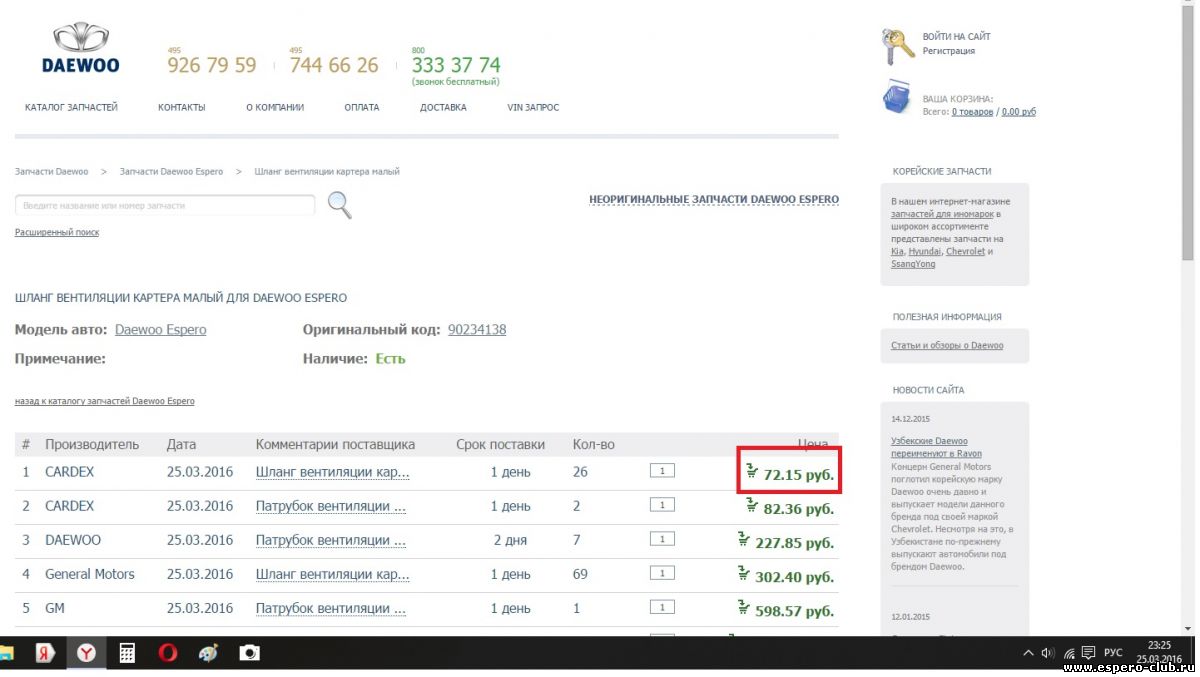Screen dimensions: 1200x677
Task: Open НЕОРИГИНАЛЬНЫЕ ЗАПЧАСТИ DAEWOO ESPERO link
Action: point(714,200)
